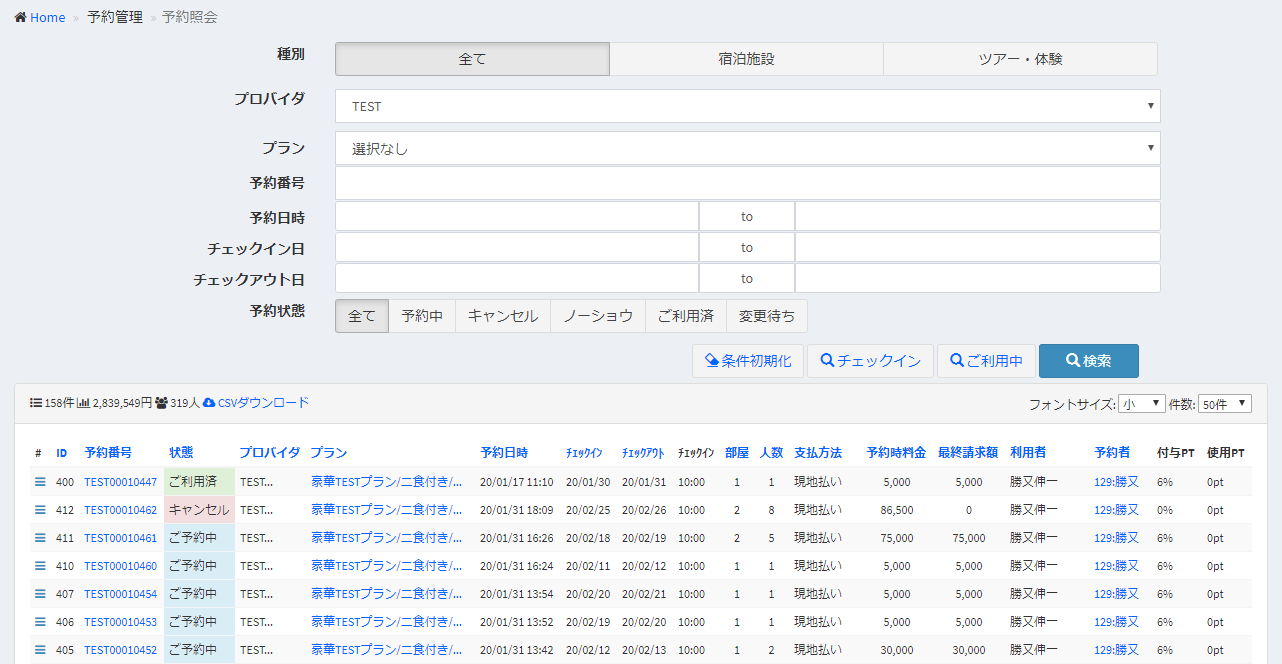Open reservation link TEST00010447
Viewport: 1282px width, 664px height.
click(121, 482)
